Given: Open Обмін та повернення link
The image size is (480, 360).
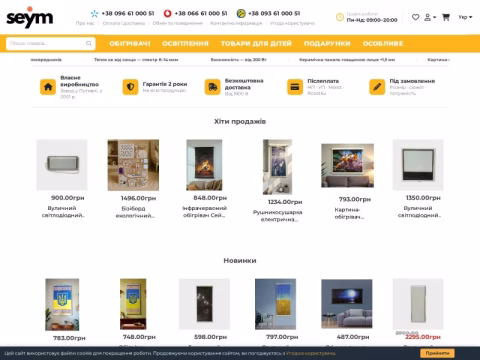Looking at the screenshot, I should pyautogui.click(x=177, y=23).
